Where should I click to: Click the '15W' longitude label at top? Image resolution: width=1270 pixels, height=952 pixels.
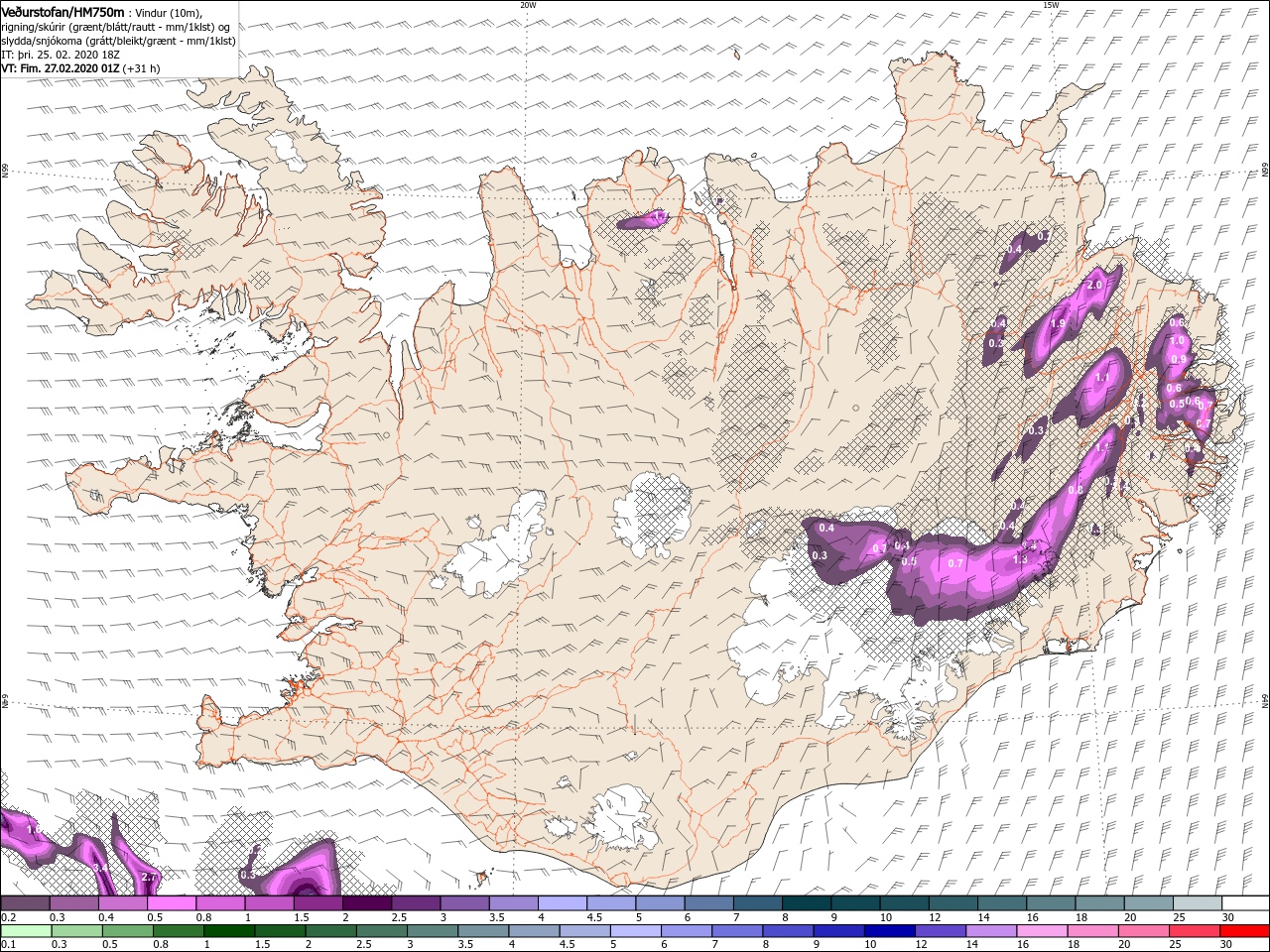coord(1051,5)
